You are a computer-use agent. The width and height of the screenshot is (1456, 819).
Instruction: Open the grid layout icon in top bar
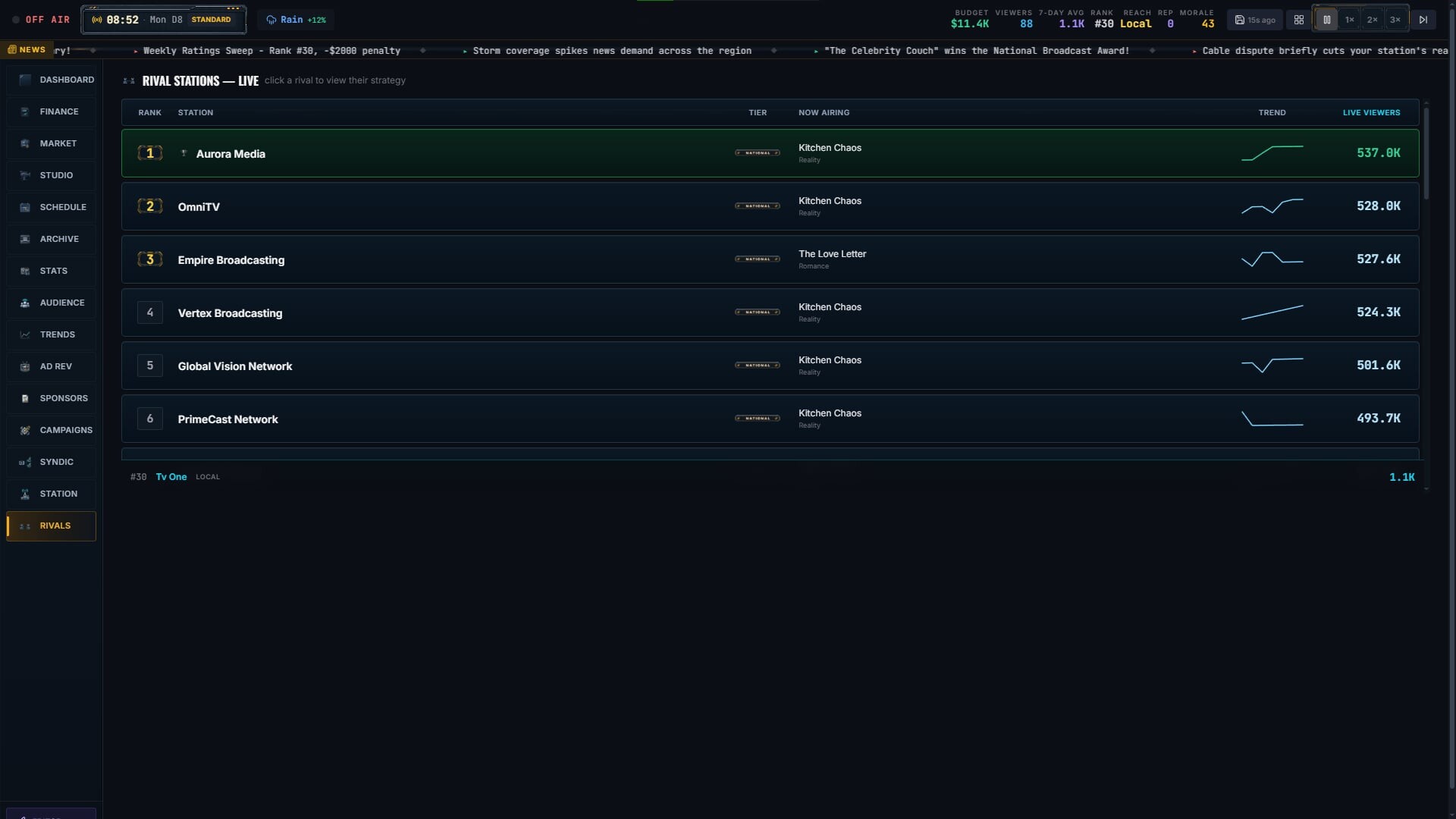tap(1299, 20)
